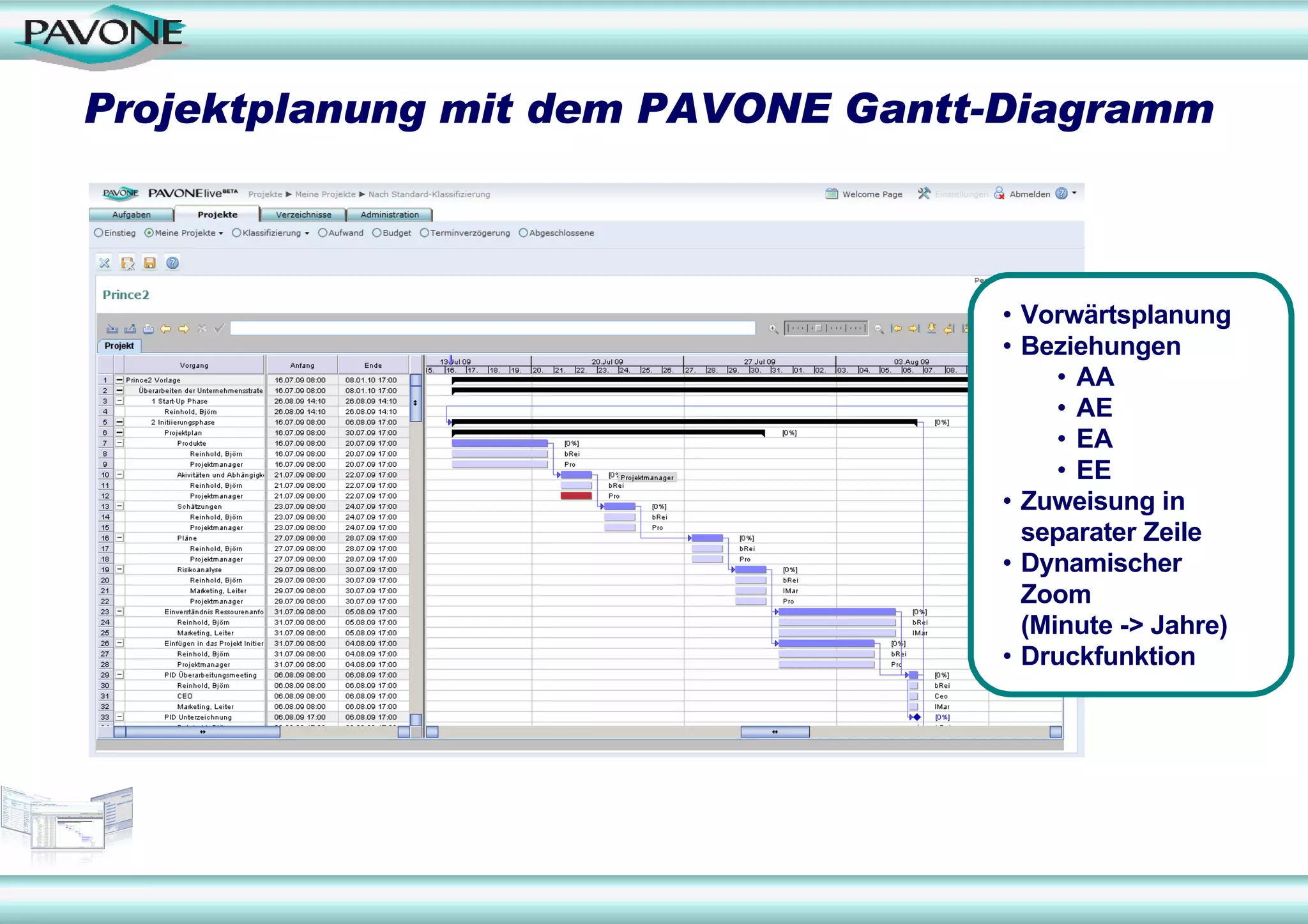Click the Welcome Page link
Screen dimensions: 1308x924
tap(872, 194)
